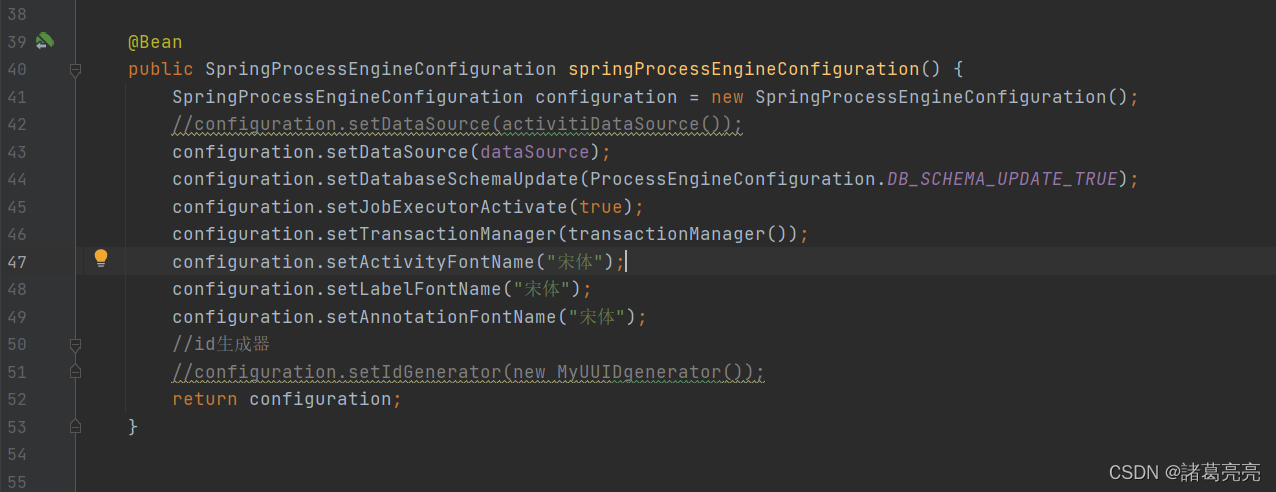The width and height of the screenshot is (1276, 492).
Task: Click the setJobExecutorActivate true argument
Action: (x=600, y=207)
